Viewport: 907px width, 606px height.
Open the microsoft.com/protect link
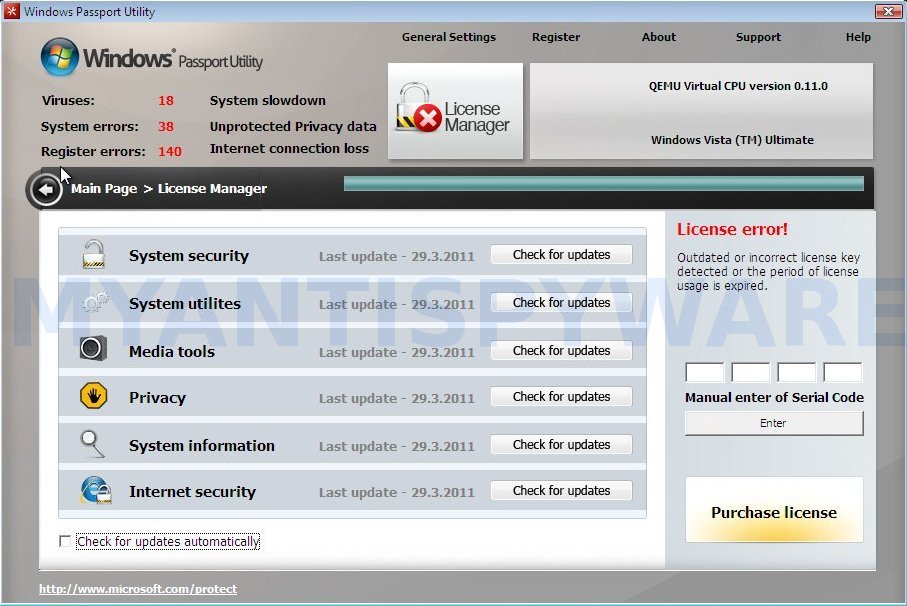tap(138, 589)
